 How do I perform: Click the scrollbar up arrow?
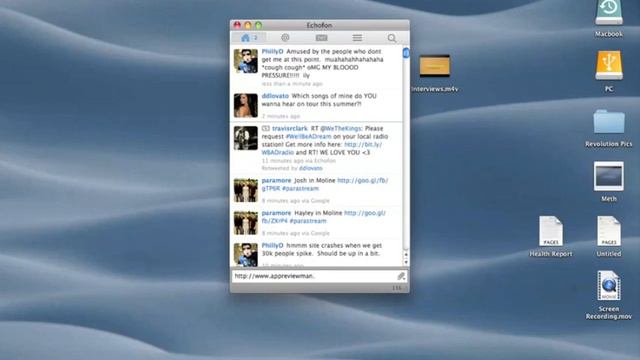click(x=406, y=255)
